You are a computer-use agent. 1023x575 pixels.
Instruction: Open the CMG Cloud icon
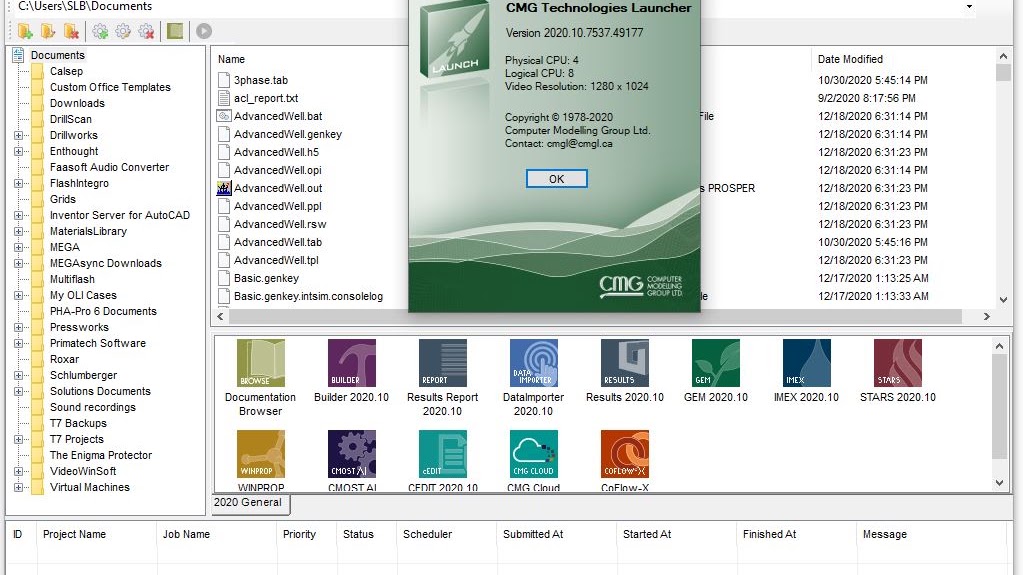[534, 454]
